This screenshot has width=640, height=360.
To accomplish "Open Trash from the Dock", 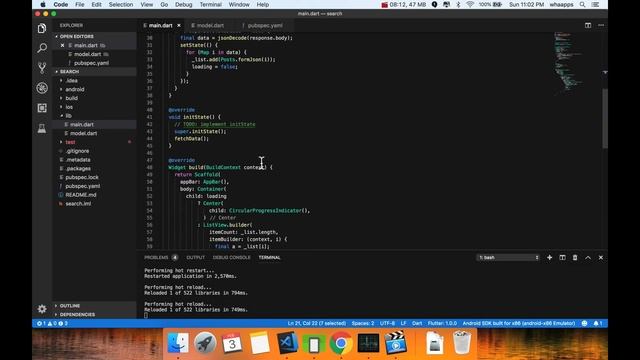I will click(462, 342).
